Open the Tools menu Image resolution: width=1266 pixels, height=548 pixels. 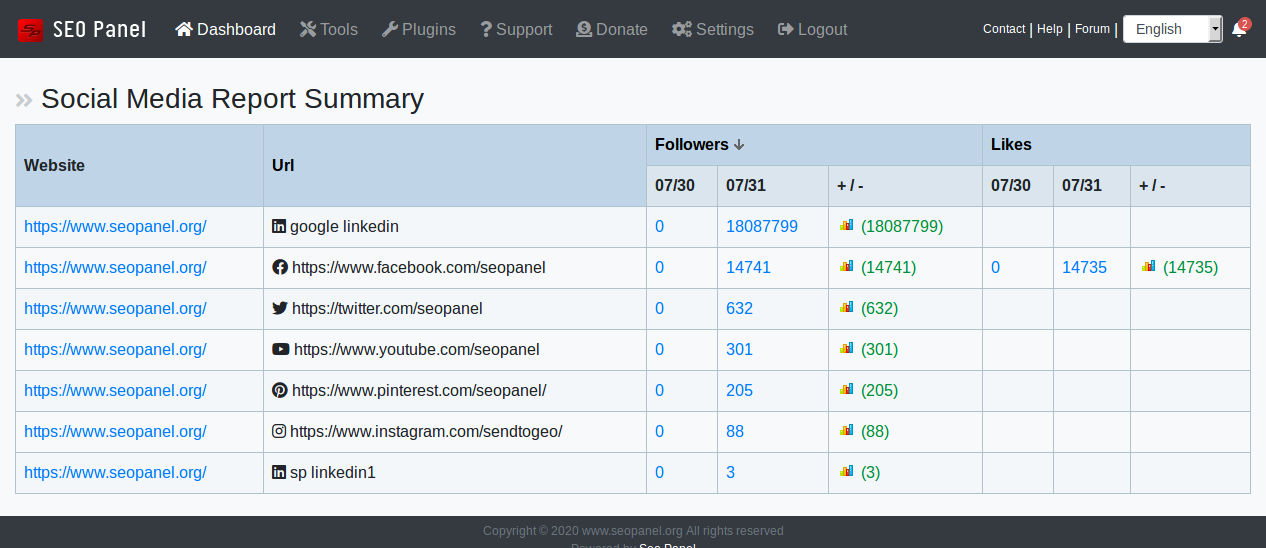pyautogui.click(x=328, y=30)
